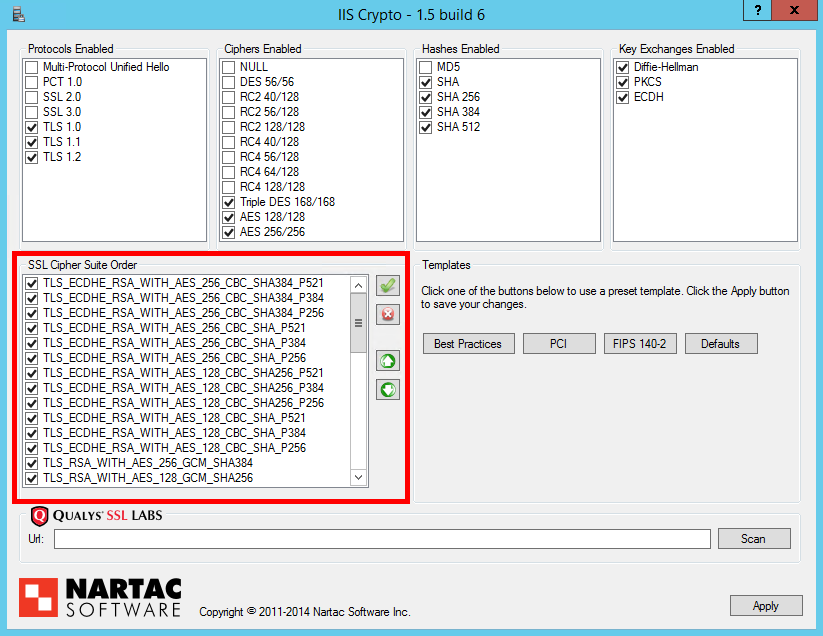The image size is (823, 636).
Task: Uncheck the Diffie-Hellman key exchange
Action: [624, 67]
